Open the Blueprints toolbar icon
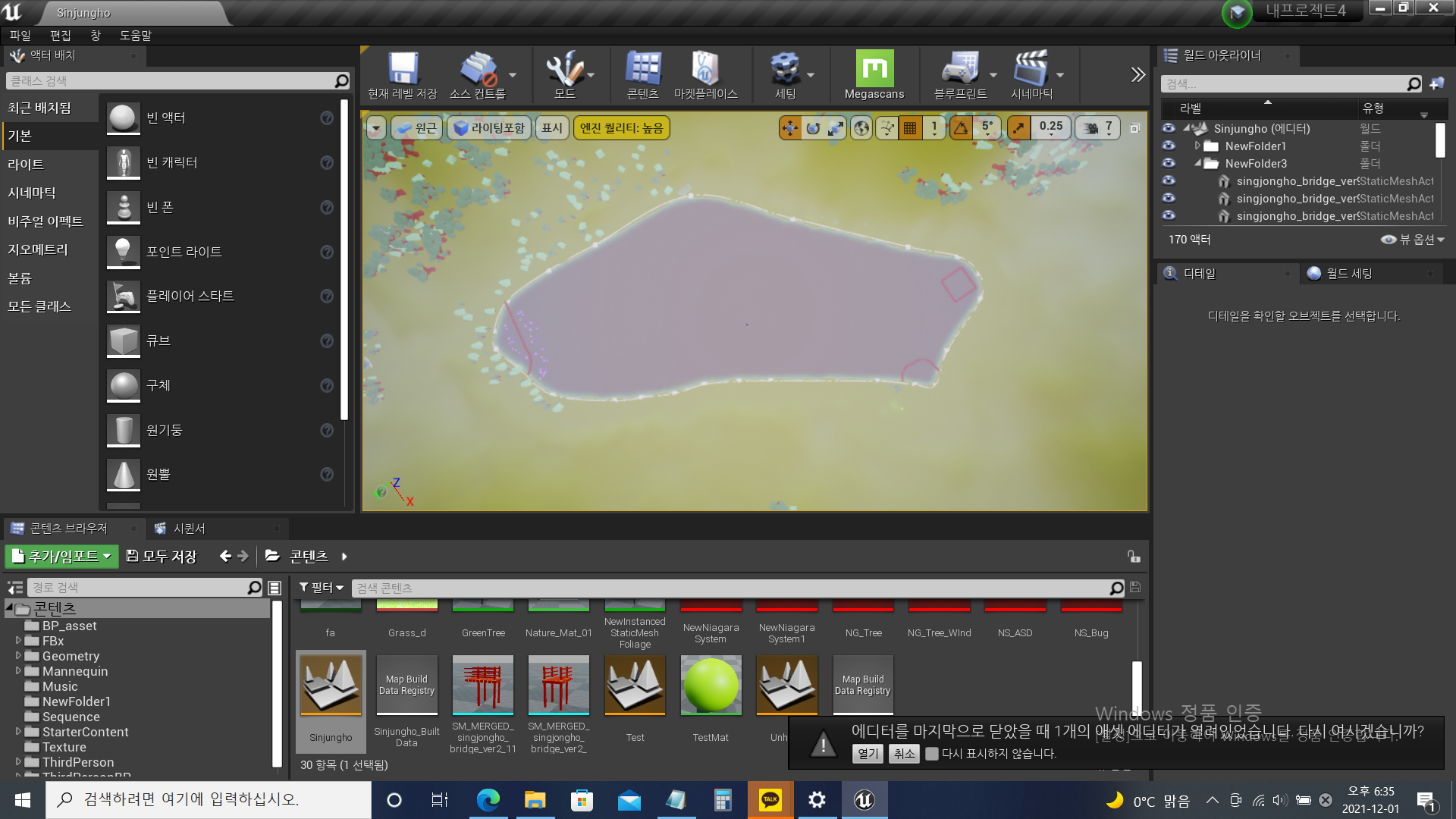Image resolution: width=1456 pixels, height=819 pixels. click(959, 70)
